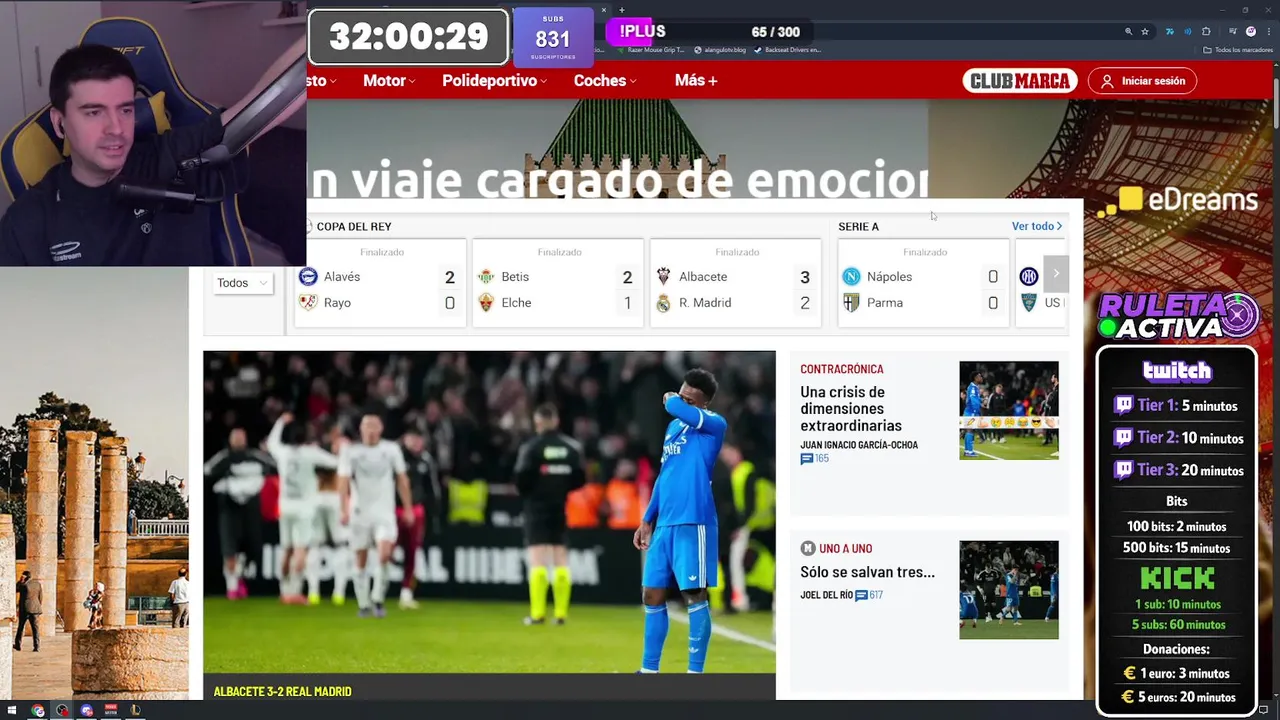
Task: Open a new browser tab
Action: click(621, 10)
